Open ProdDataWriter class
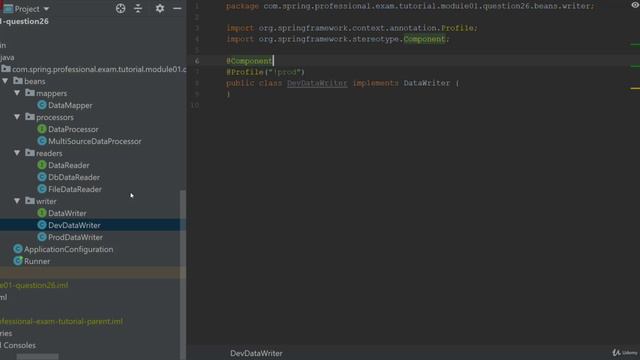The width and height of the screenshot is (640, 360). coord(75,237)
